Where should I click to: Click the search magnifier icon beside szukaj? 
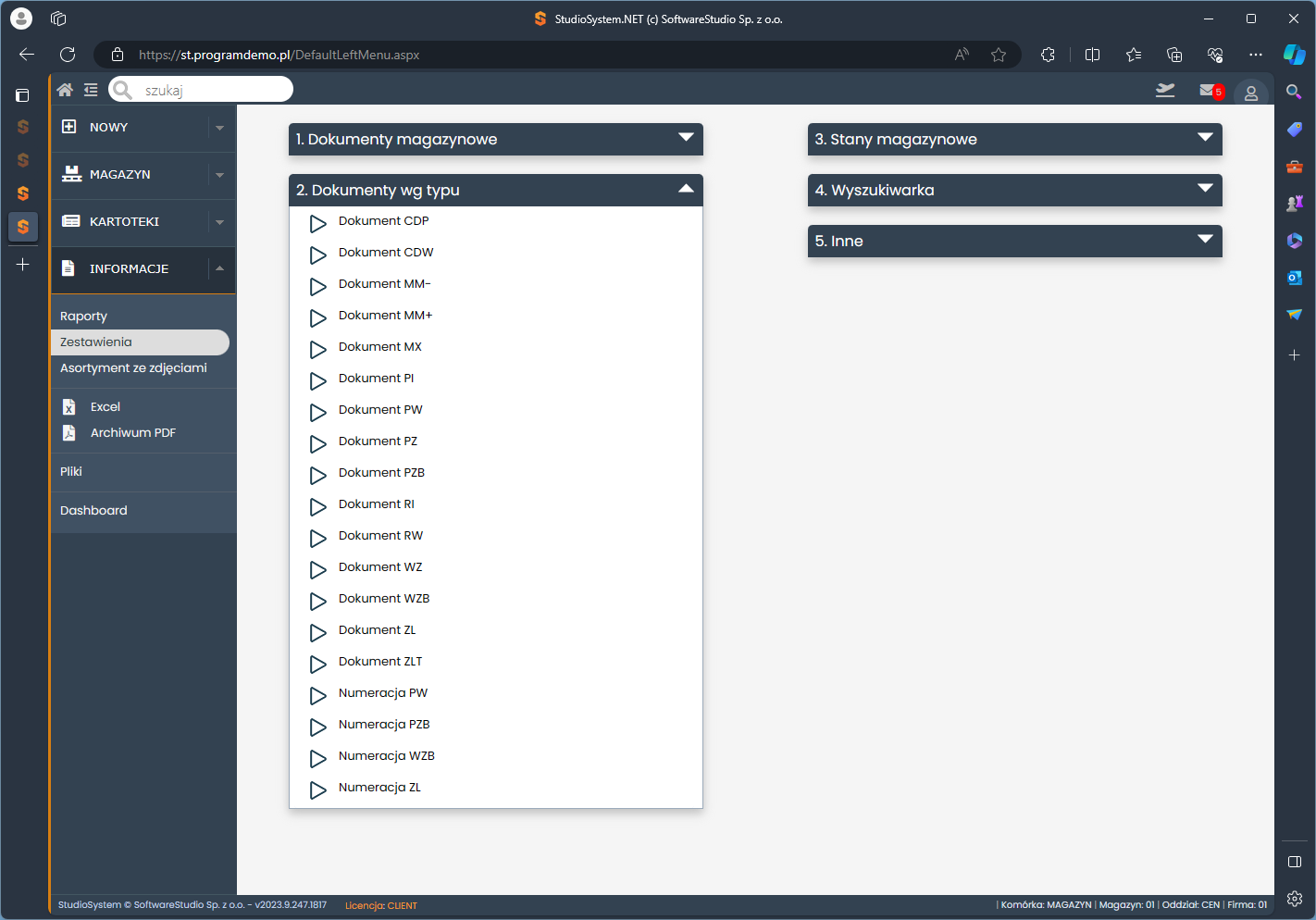click(122, 90)
